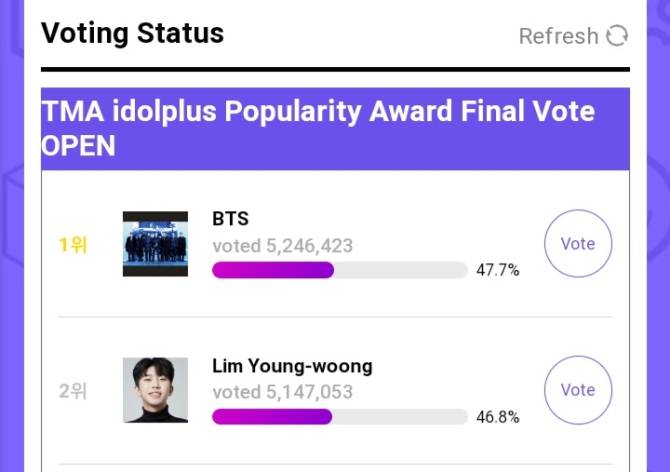
Task: Click the voted 5,246,423 count
Action: pyautogui.click(x=282, y=246)
